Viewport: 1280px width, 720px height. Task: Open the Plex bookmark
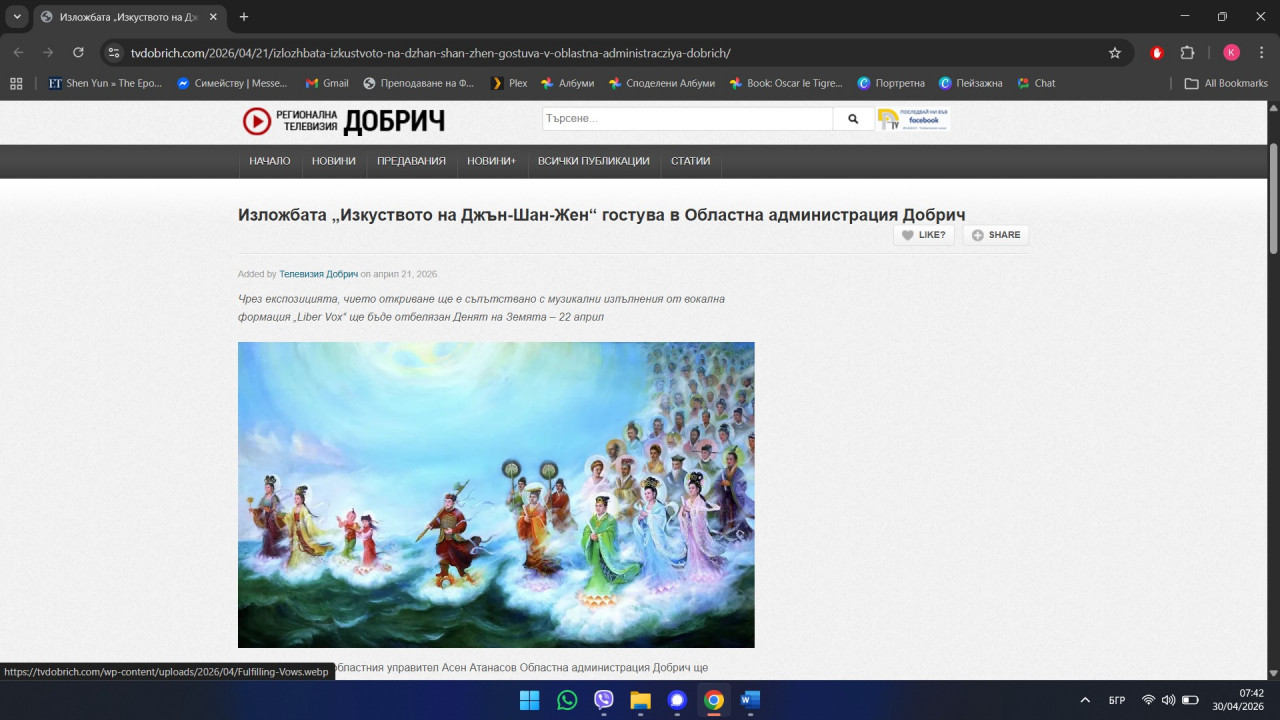[x=509, y=83]
